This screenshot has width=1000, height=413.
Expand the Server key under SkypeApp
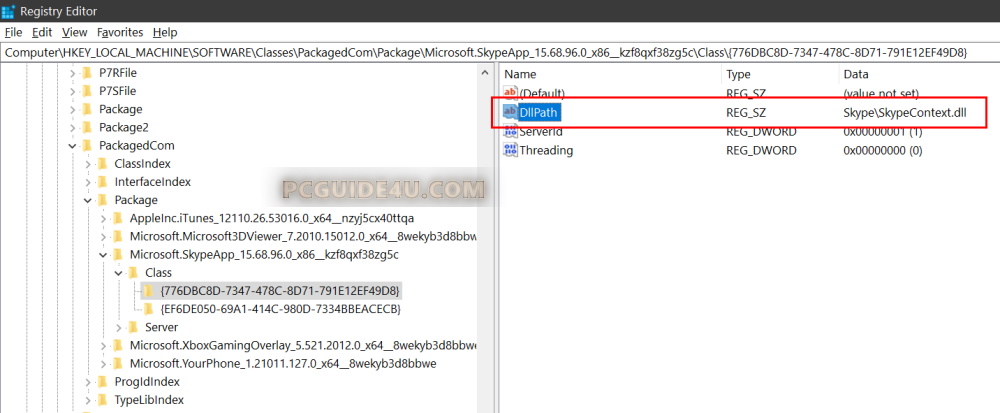point(119,327)
